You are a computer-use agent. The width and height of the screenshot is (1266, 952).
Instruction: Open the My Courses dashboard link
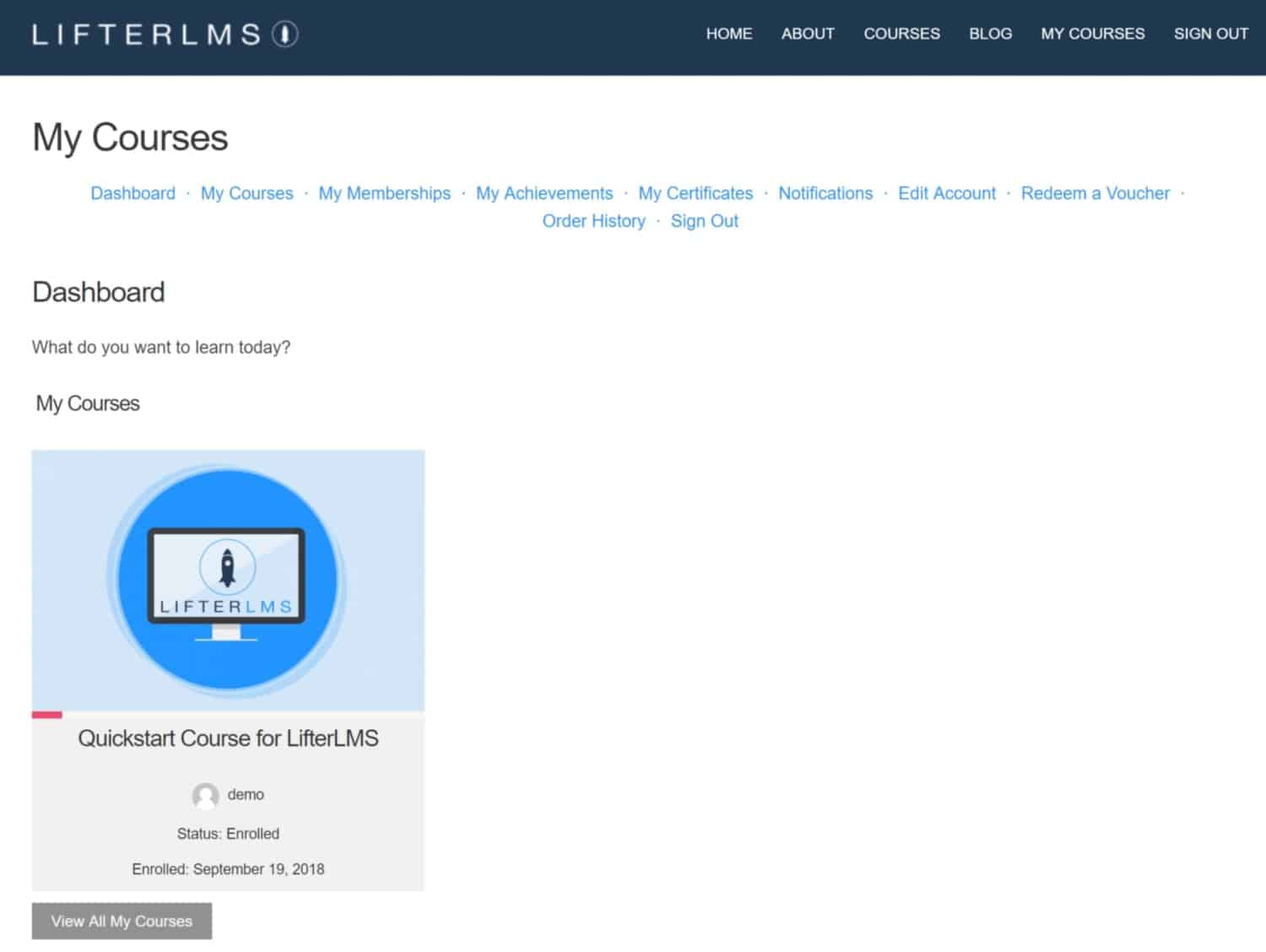coord(246,193)
